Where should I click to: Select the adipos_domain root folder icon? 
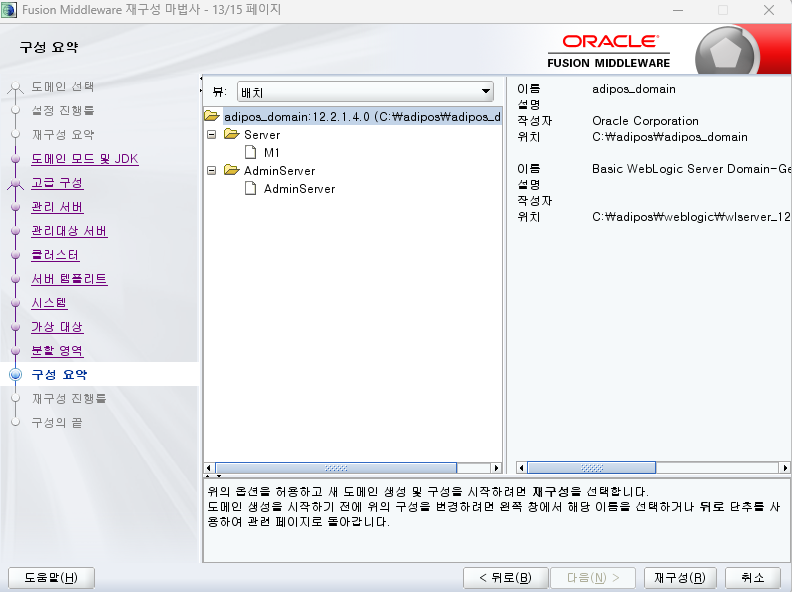point(212,116)
